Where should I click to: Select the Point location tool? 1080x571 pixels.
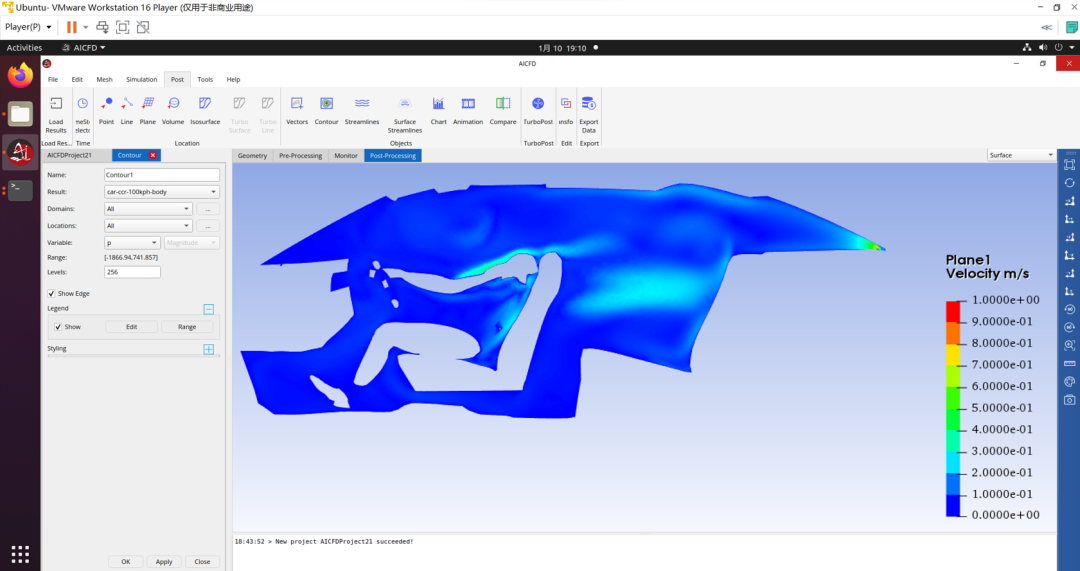point(106,104)
